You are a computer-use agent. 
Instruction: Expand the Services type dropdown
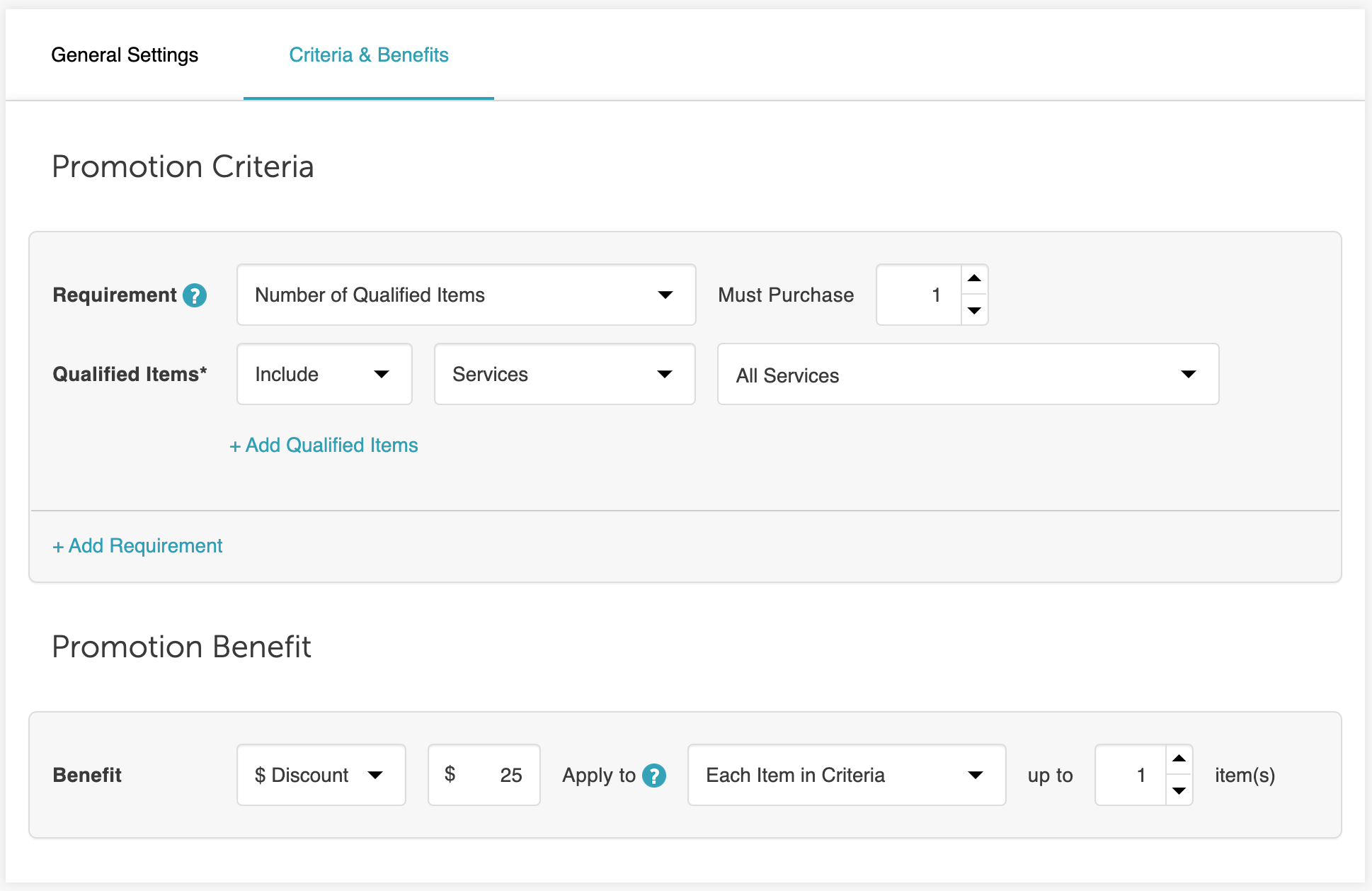pyautogui.click(x=564, y=374)
